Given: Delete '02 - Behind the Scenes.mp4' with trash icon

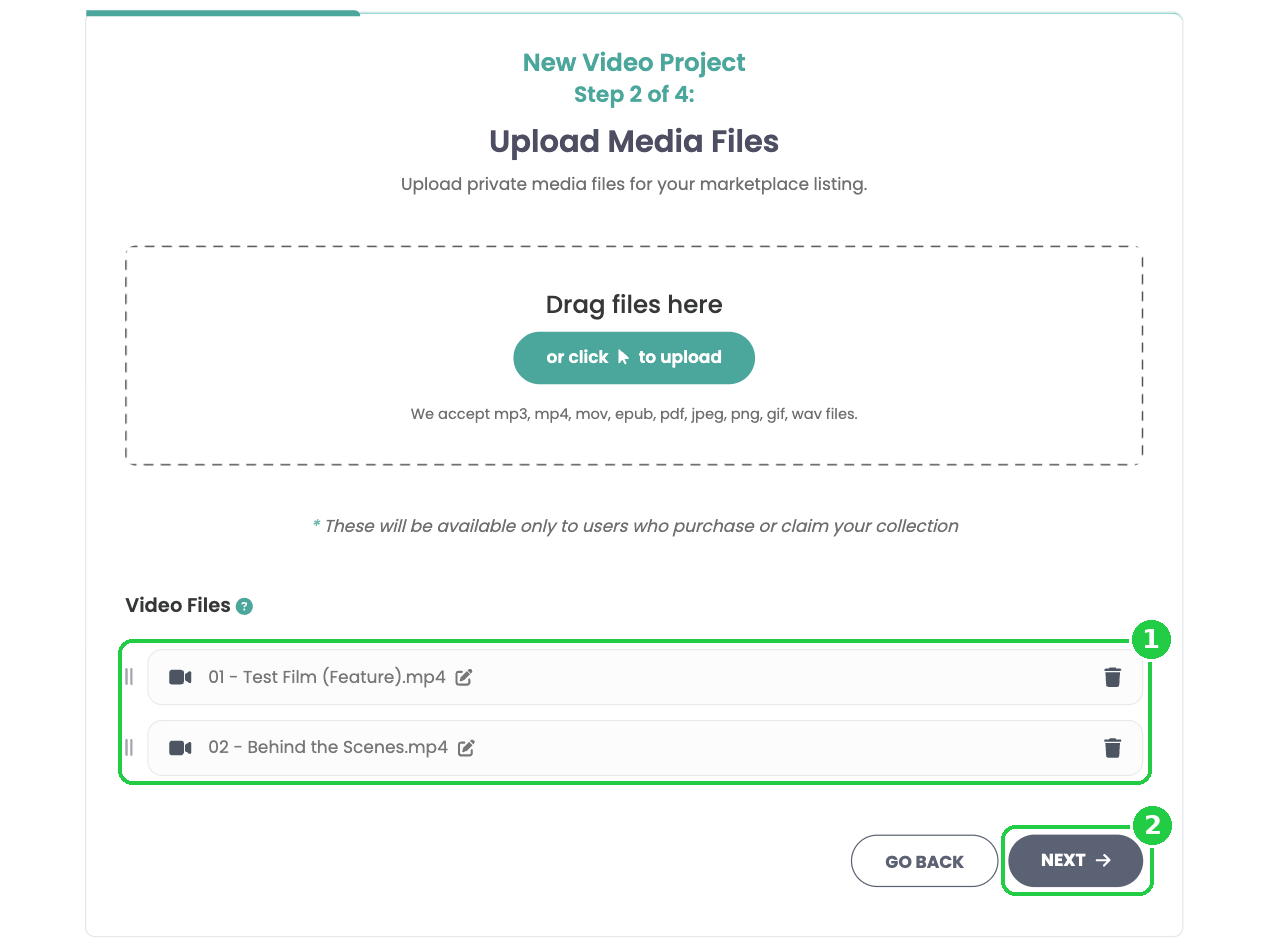Looking at the screenshot, I should 1112,747.
